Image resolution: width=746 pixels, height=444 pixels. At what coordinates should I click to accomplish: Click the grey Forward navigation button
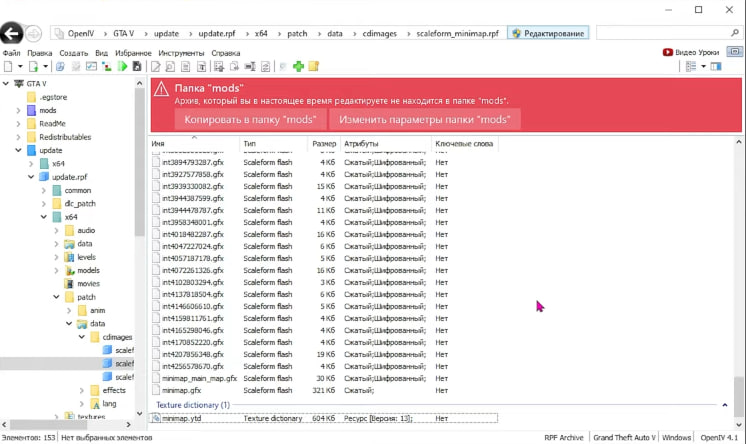tap(33, 33)
